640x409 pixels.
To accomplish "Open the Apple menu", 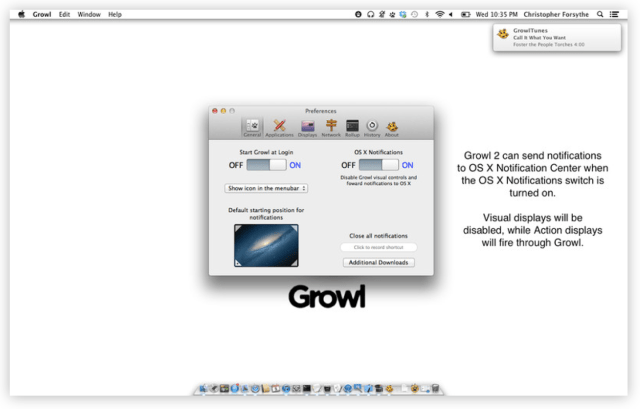I will (x=22, y=14).
